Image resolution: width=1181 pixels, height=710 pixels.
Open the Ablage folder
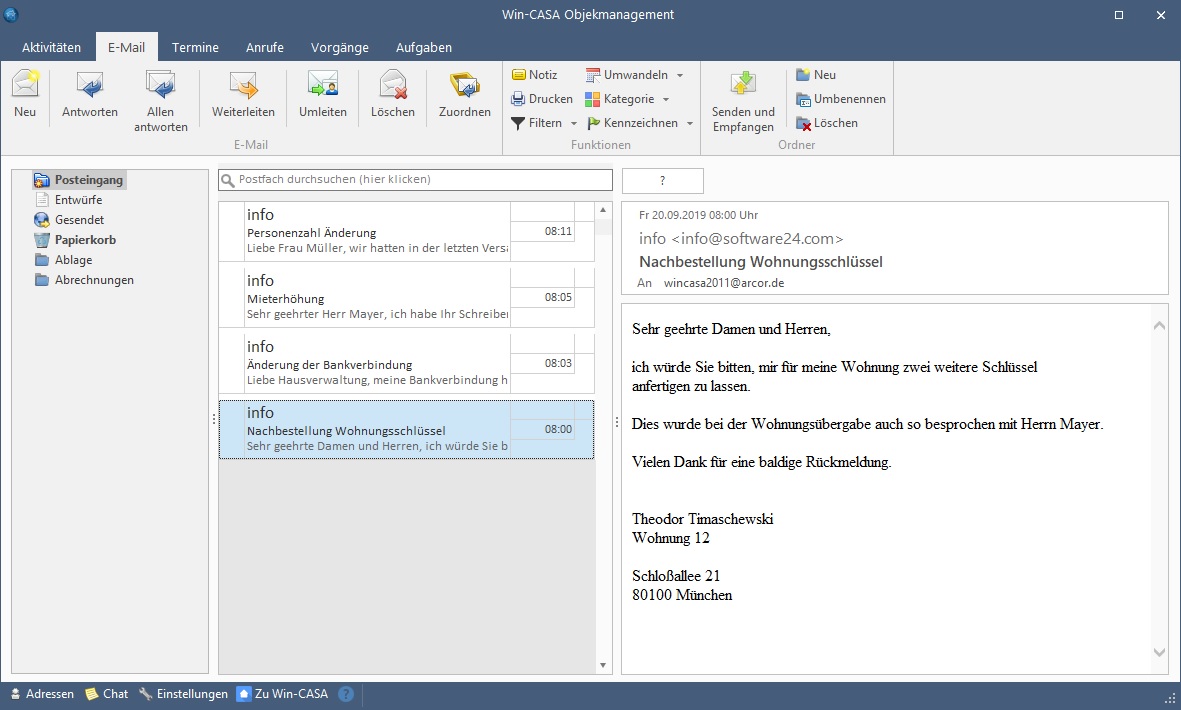64,260
